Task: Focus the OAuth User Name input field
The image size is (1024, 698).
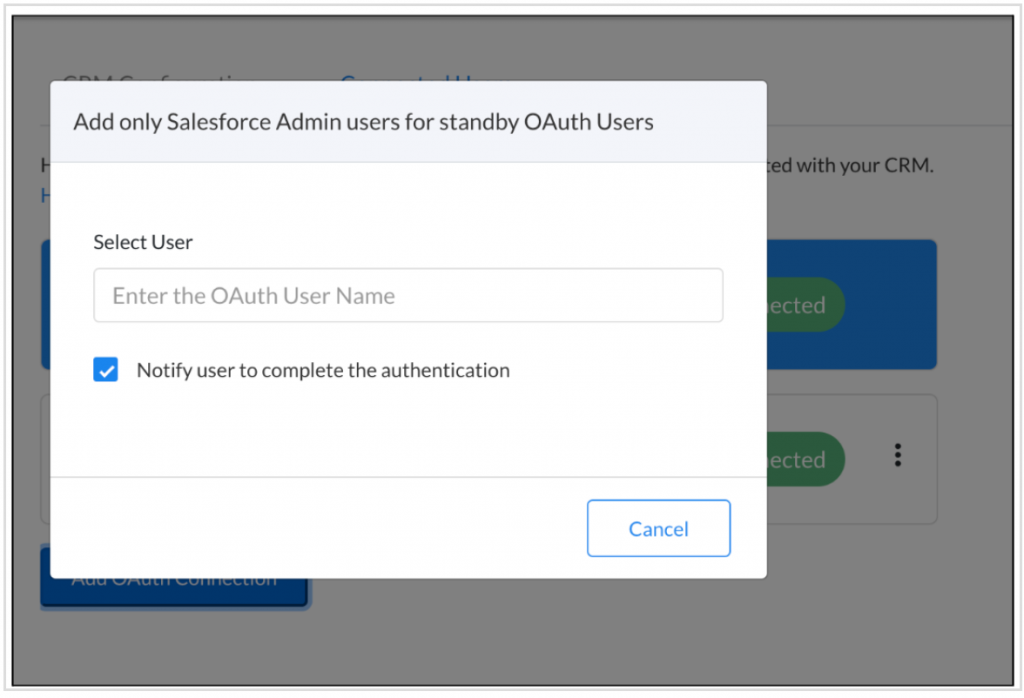Action: click(x=408, y=295)
